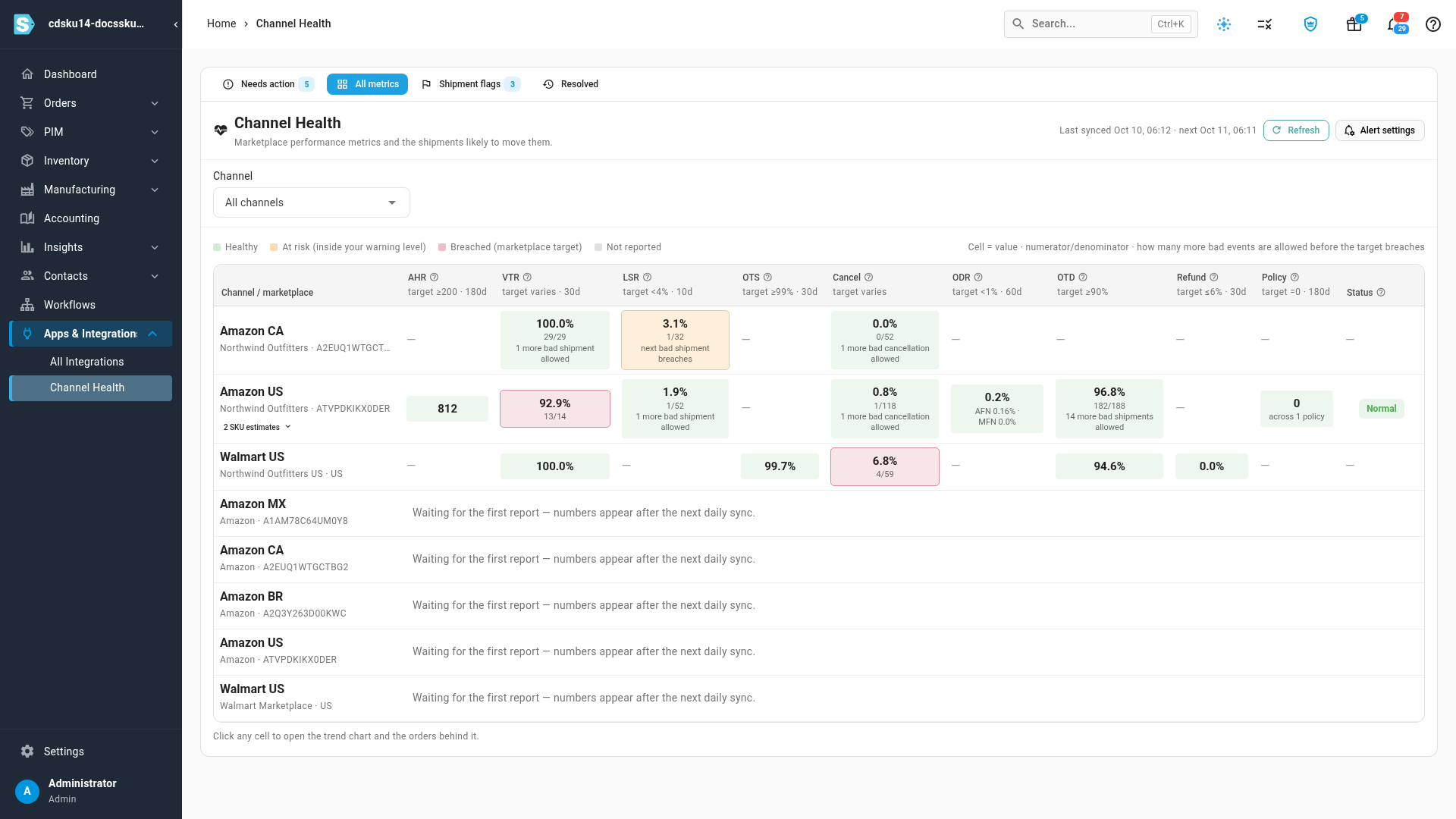Open the help question mark icon
This screenshot has width=1456, height=819.
coord(1433,24)
